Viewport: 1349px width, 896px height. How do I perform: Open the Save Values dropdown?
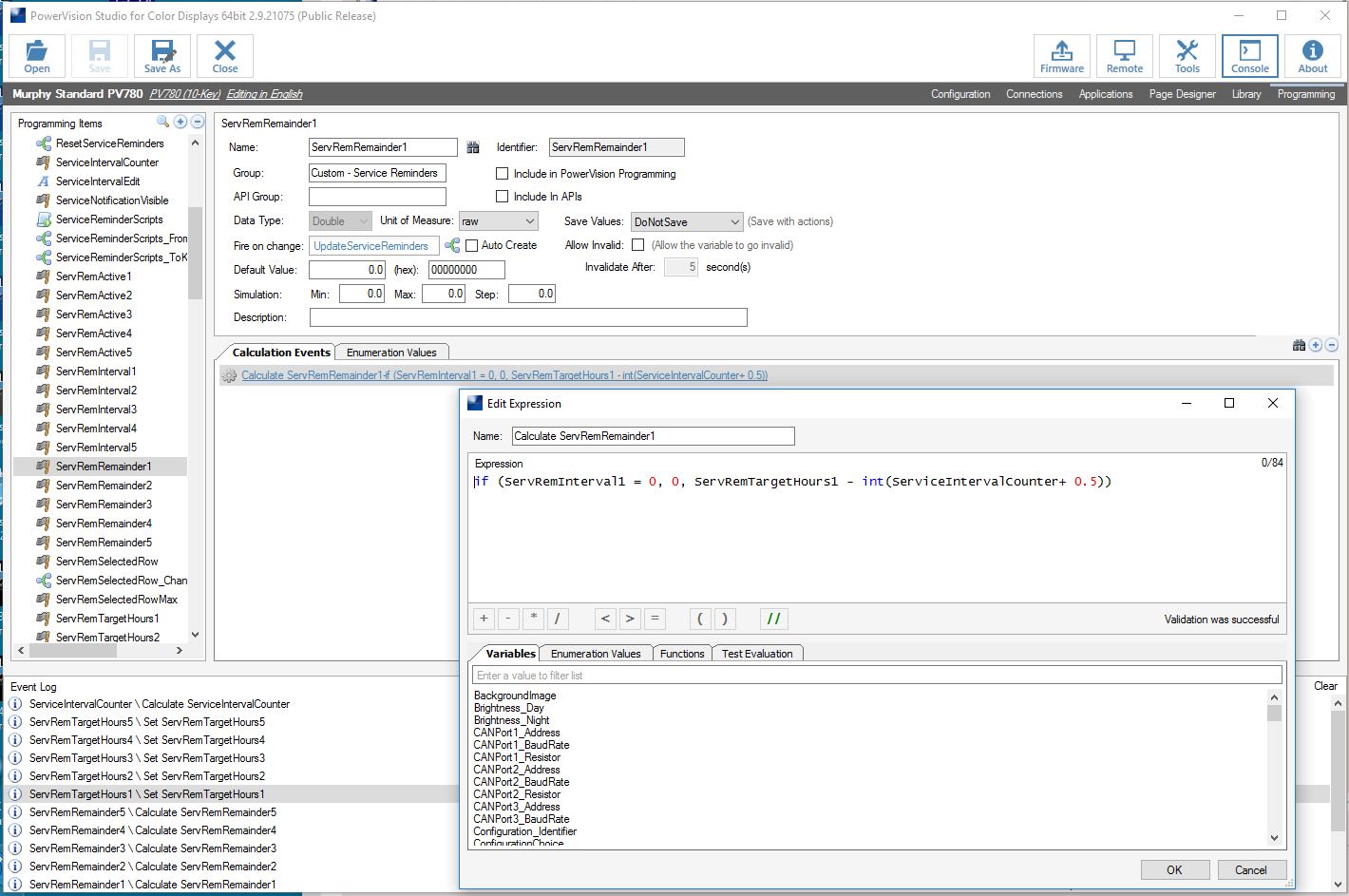[687, 221]
